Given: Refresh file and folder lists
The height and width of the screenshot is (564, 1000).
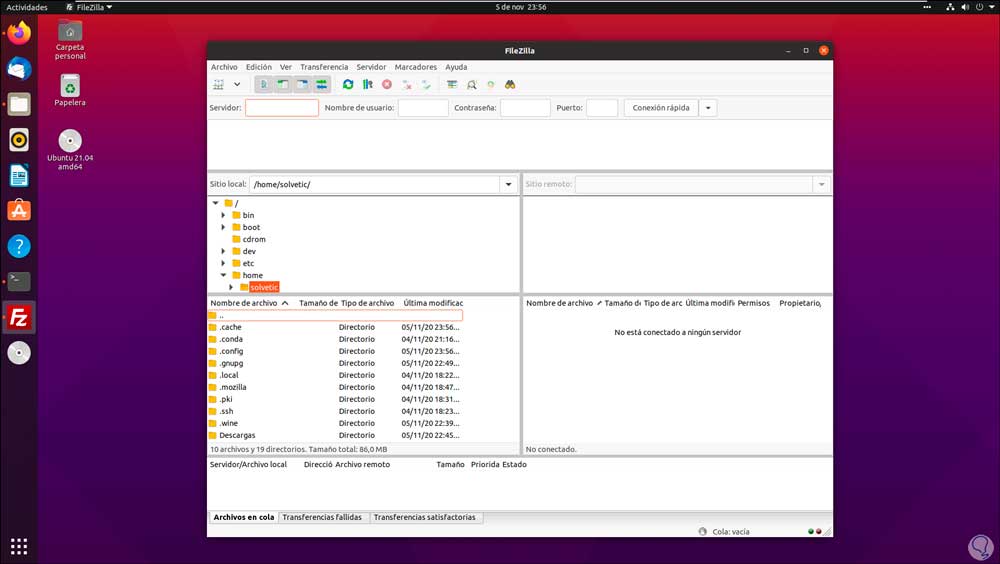Looking at the screenshot, I should [348, 84].
